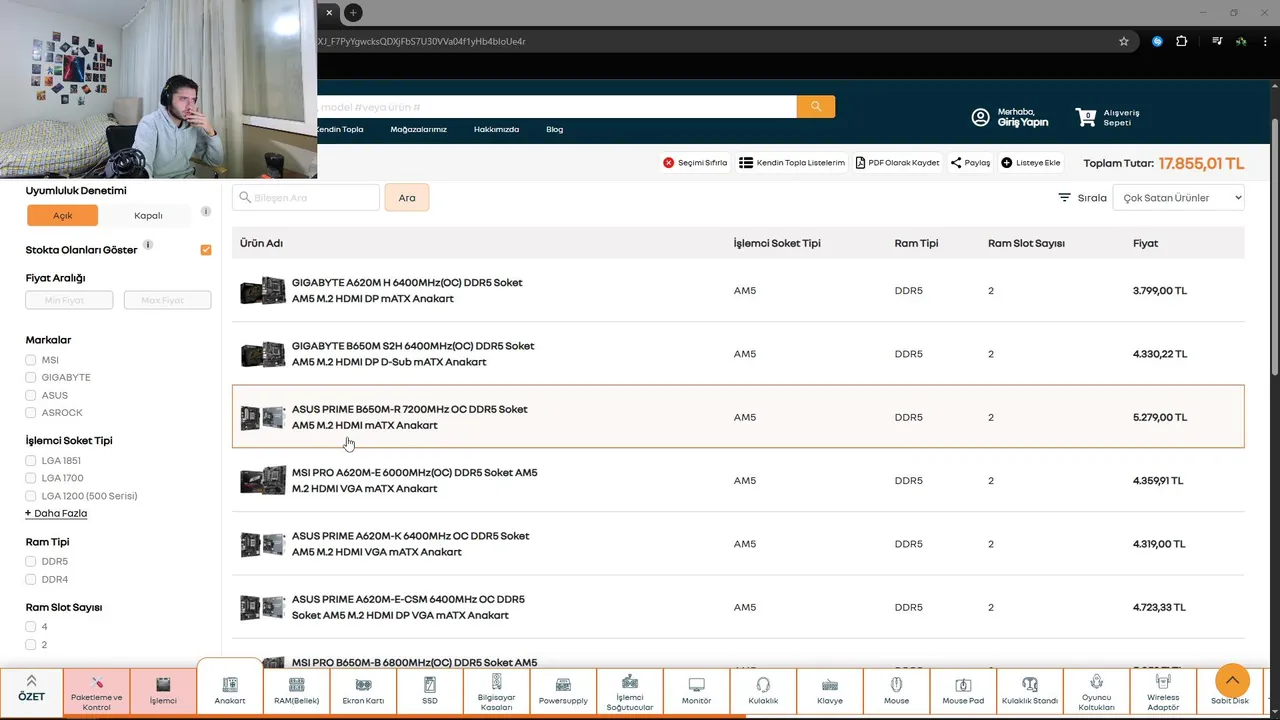Expand the ÖZET summary panel
This screenshot has width=1280, height=720.
31,689
